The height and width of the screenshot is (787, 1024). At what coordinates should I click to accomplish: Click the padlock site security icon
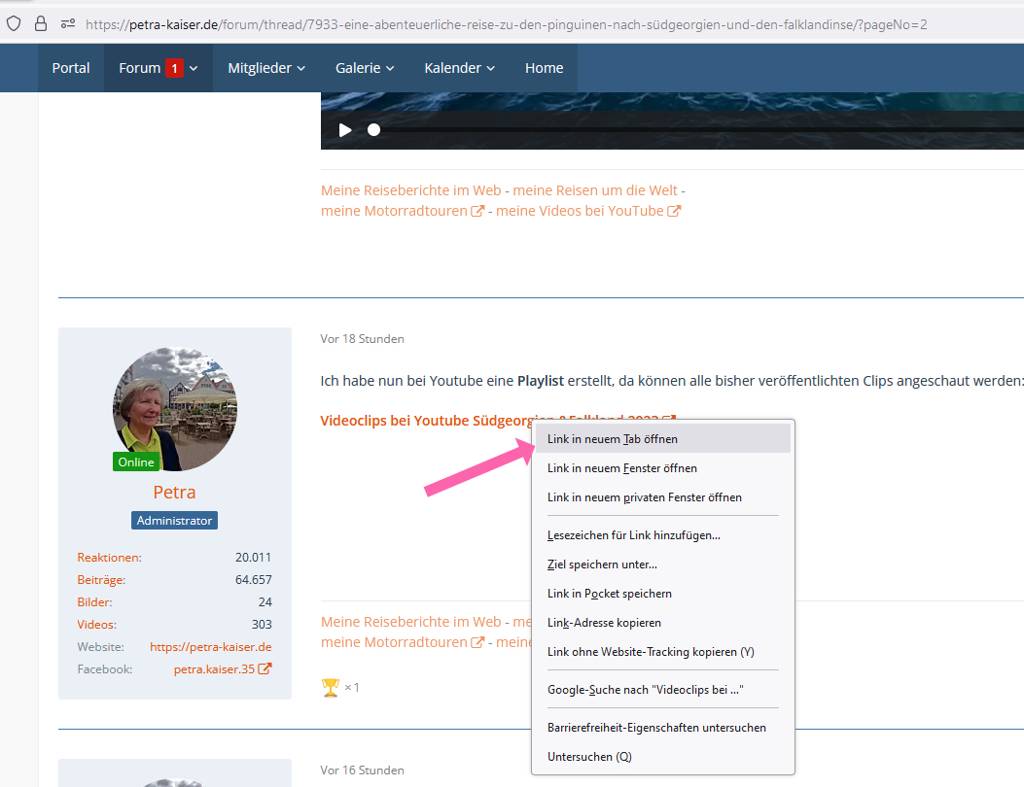coord(41,23)
